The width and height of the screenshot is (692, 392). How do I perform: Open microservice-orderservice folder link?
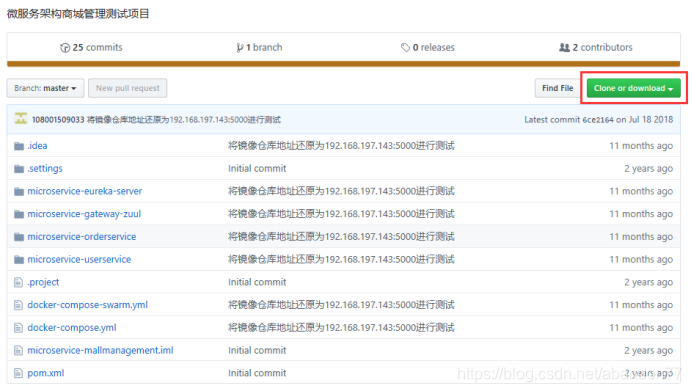pos(82,237)
